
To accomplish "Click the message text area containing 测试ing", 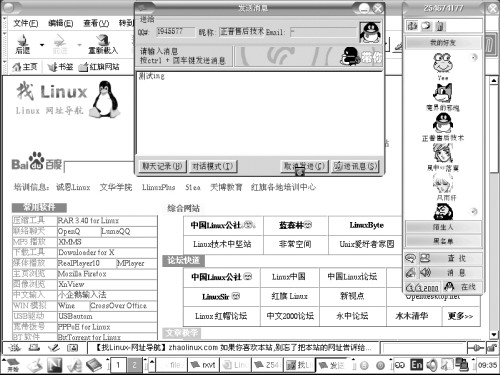I will (x=260, y=113).
